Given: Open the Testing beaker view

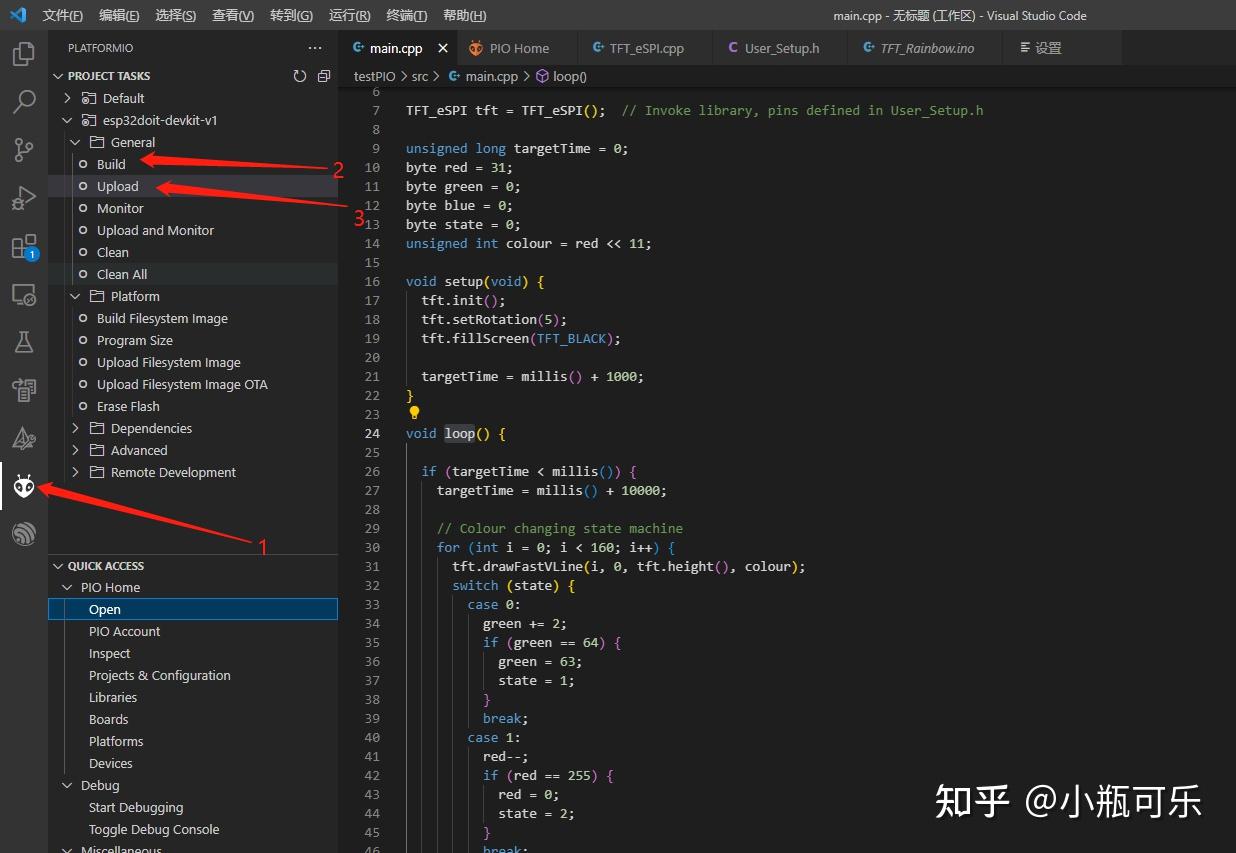Looking at the screenshot, I should pos(23,341).
